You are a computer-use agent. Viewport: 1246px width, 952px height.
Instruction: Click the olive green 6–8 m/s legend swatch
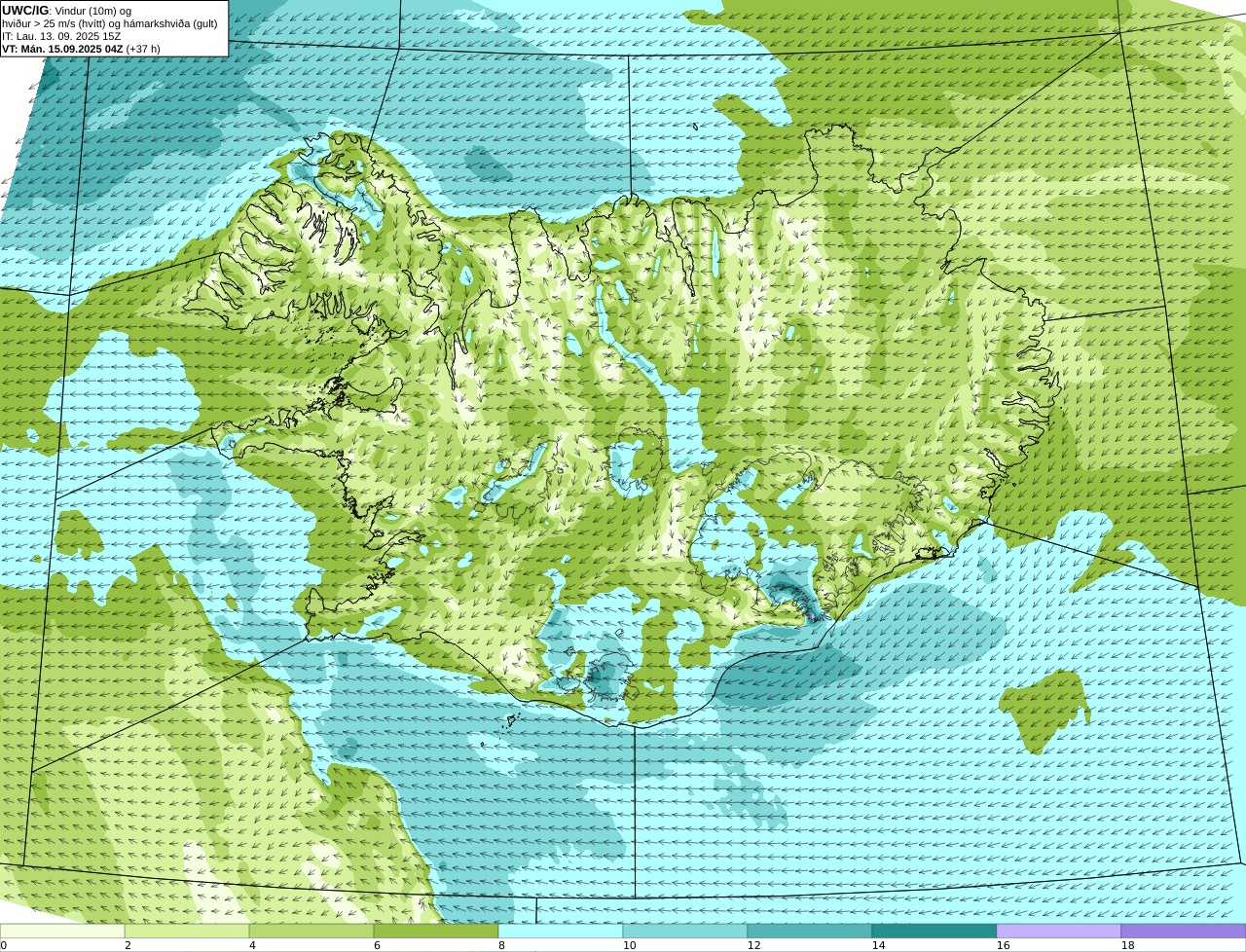pos(436,931)
